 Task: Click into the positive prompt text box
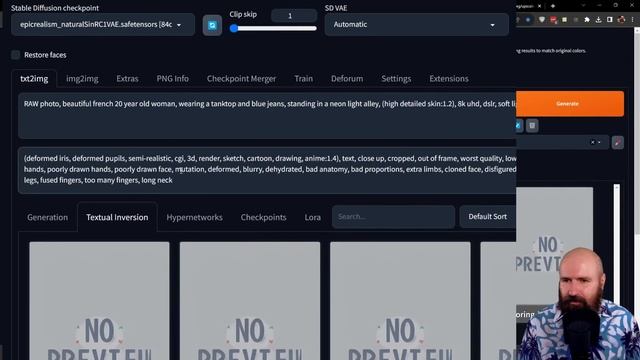267,115
